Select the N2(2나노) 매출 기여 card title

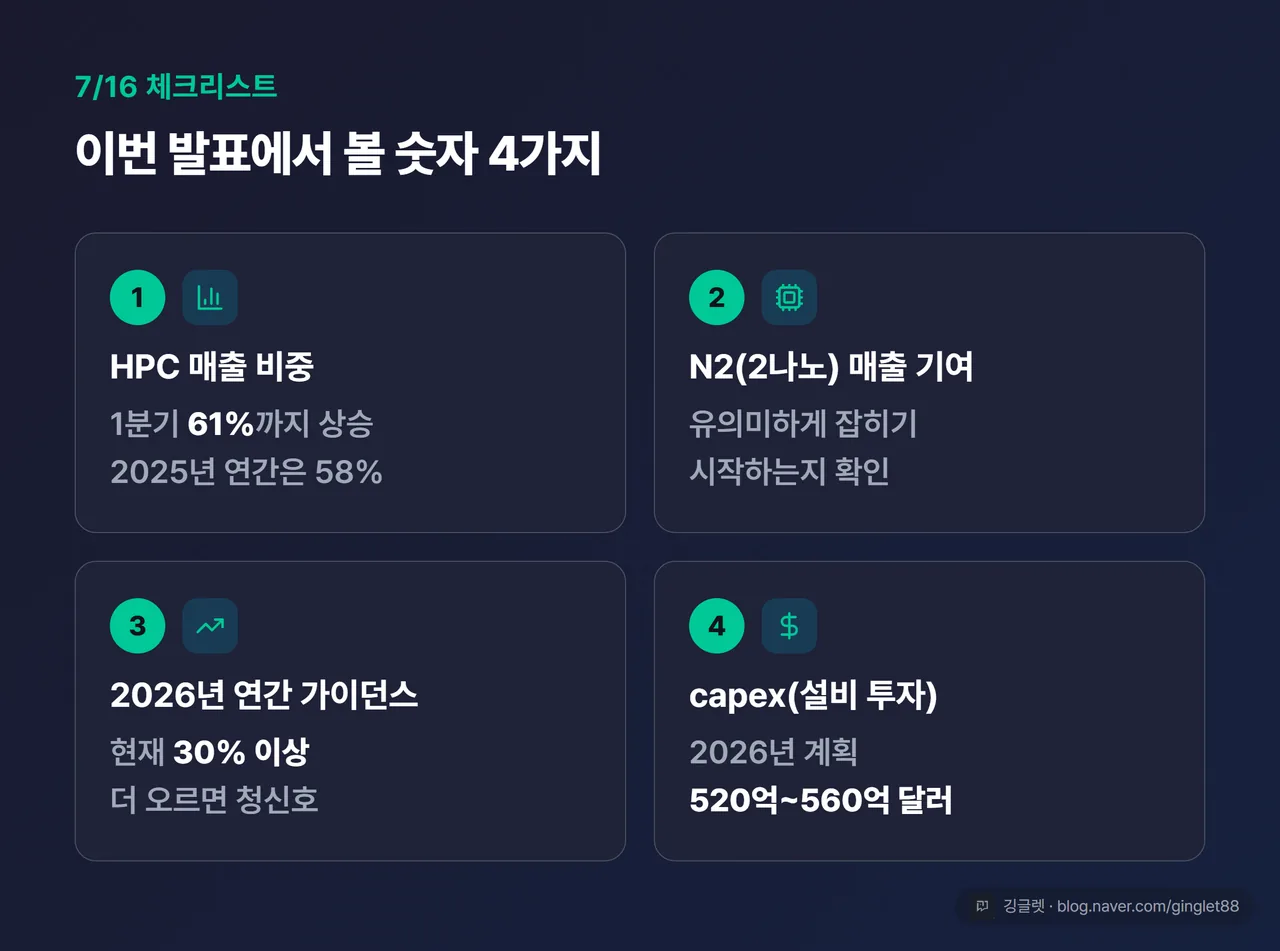pyautogui.click(x=831, y=367)
